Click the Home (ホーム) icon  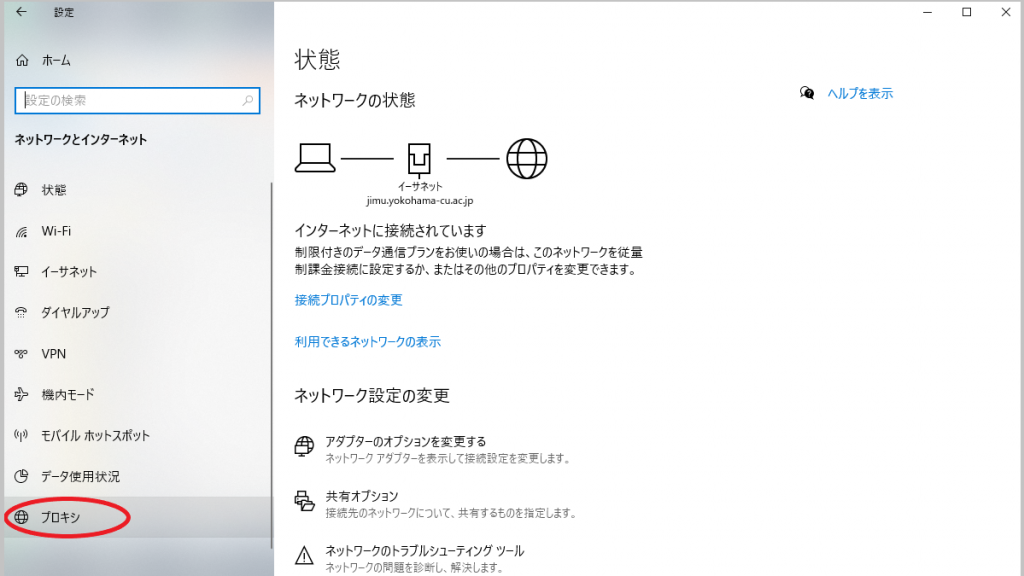click(x=22, y=61)
